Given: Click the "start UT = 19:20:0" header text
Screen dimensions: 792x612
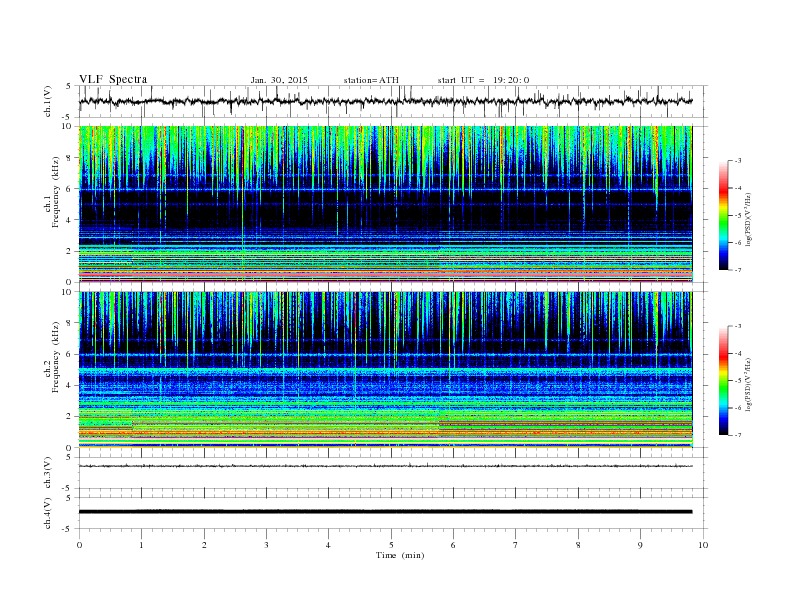Looking at the screenshot, I should pos(483,80).
